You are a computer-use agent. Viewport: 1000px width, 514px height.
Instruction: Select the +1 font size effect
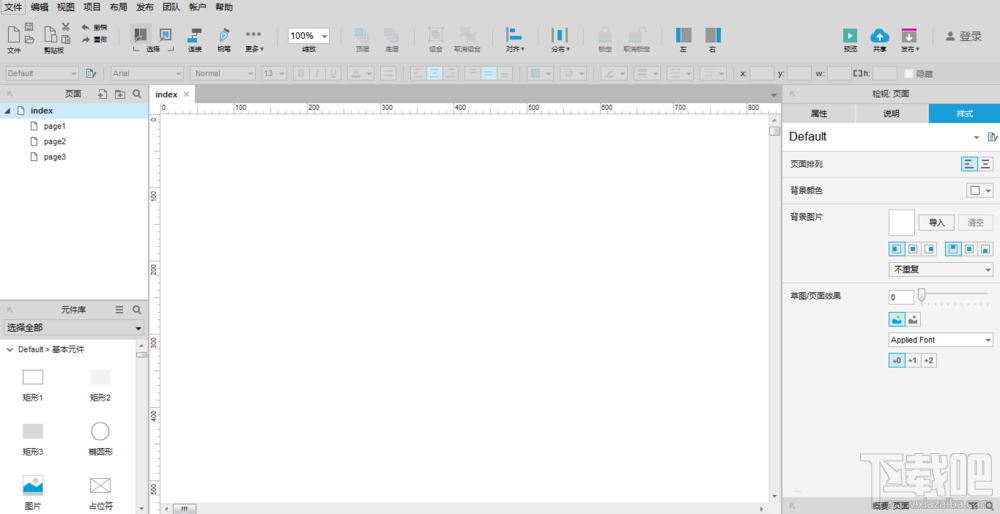[x=913, y=361]
